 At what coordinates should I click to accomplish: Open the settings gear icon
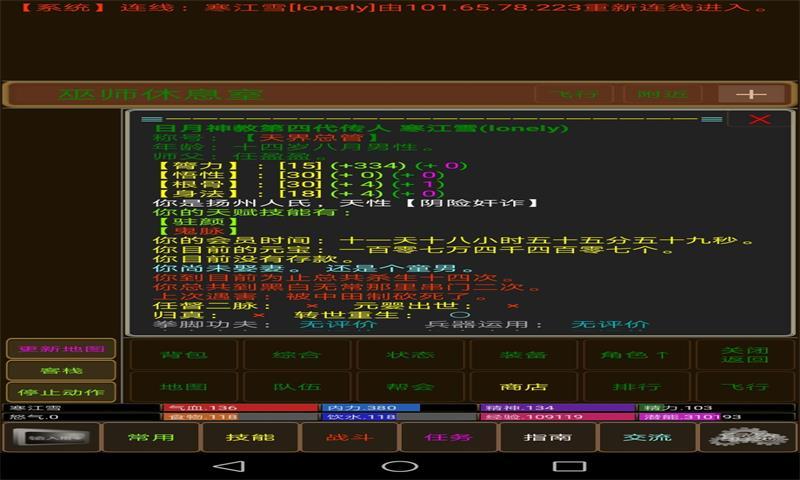748,437
